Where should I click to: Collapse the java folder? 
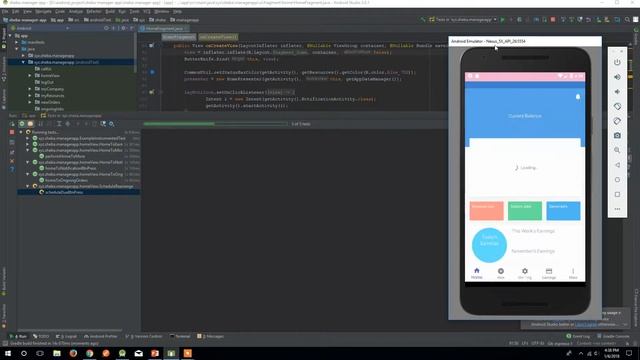pos(17,49)
